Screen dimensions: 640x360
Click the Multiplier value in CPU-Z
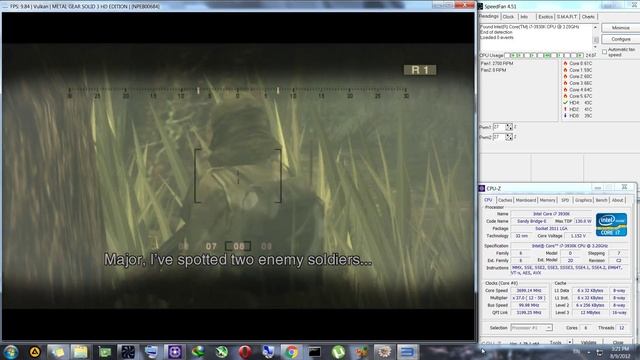[529, 298]
